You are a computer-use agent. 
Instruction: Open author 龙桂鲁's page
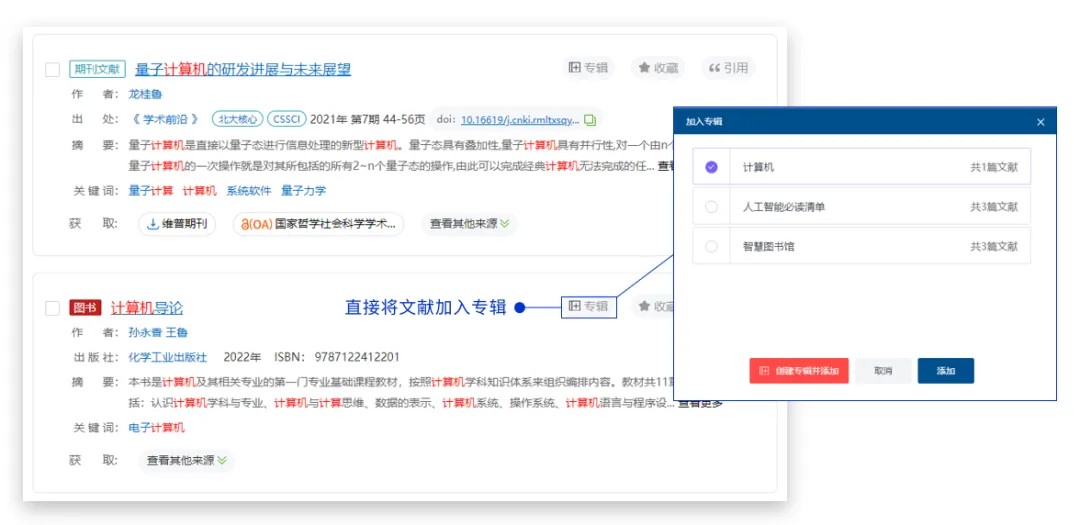coord(145,94)
